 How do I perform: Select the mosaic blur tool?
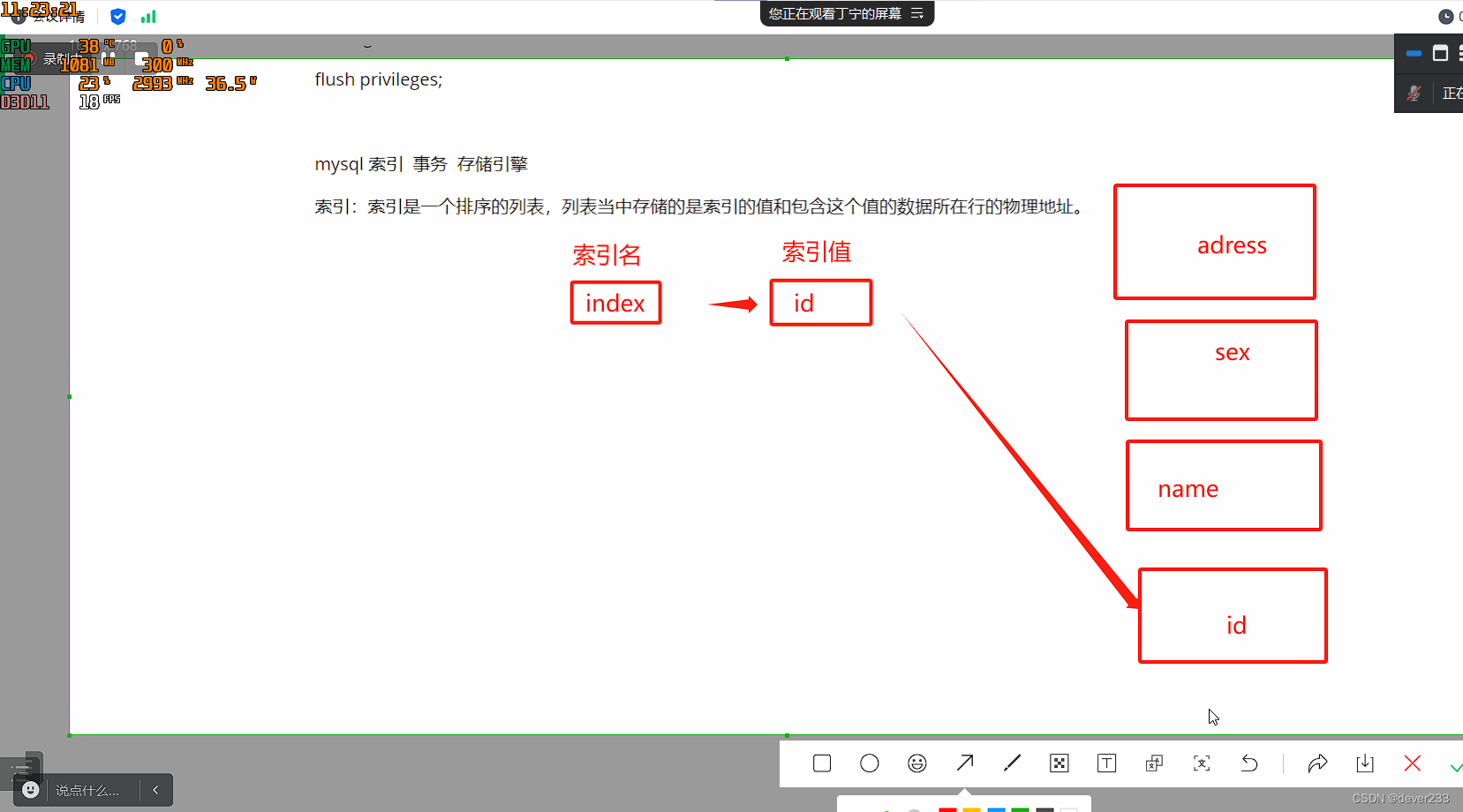click(1060, 763)
